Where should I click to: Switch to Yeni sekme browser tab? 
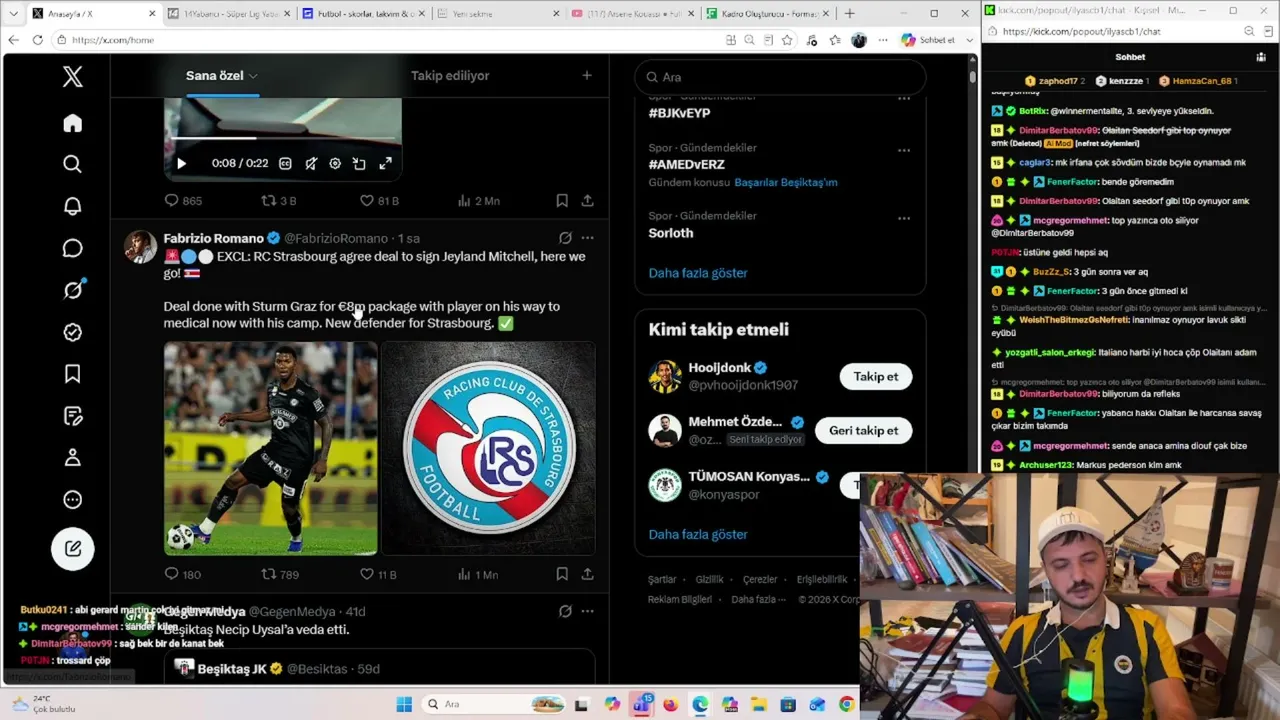coord(497,14)
